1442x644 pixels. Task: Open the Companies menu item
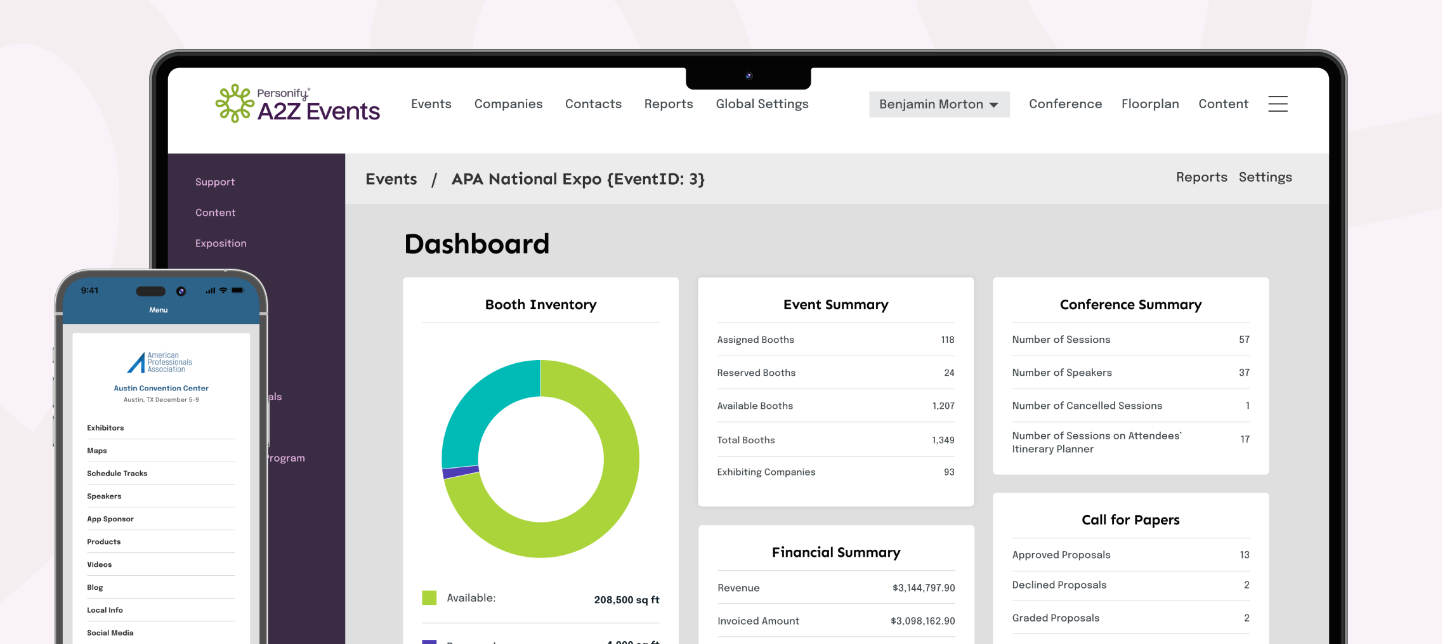(x=508, y=104)
